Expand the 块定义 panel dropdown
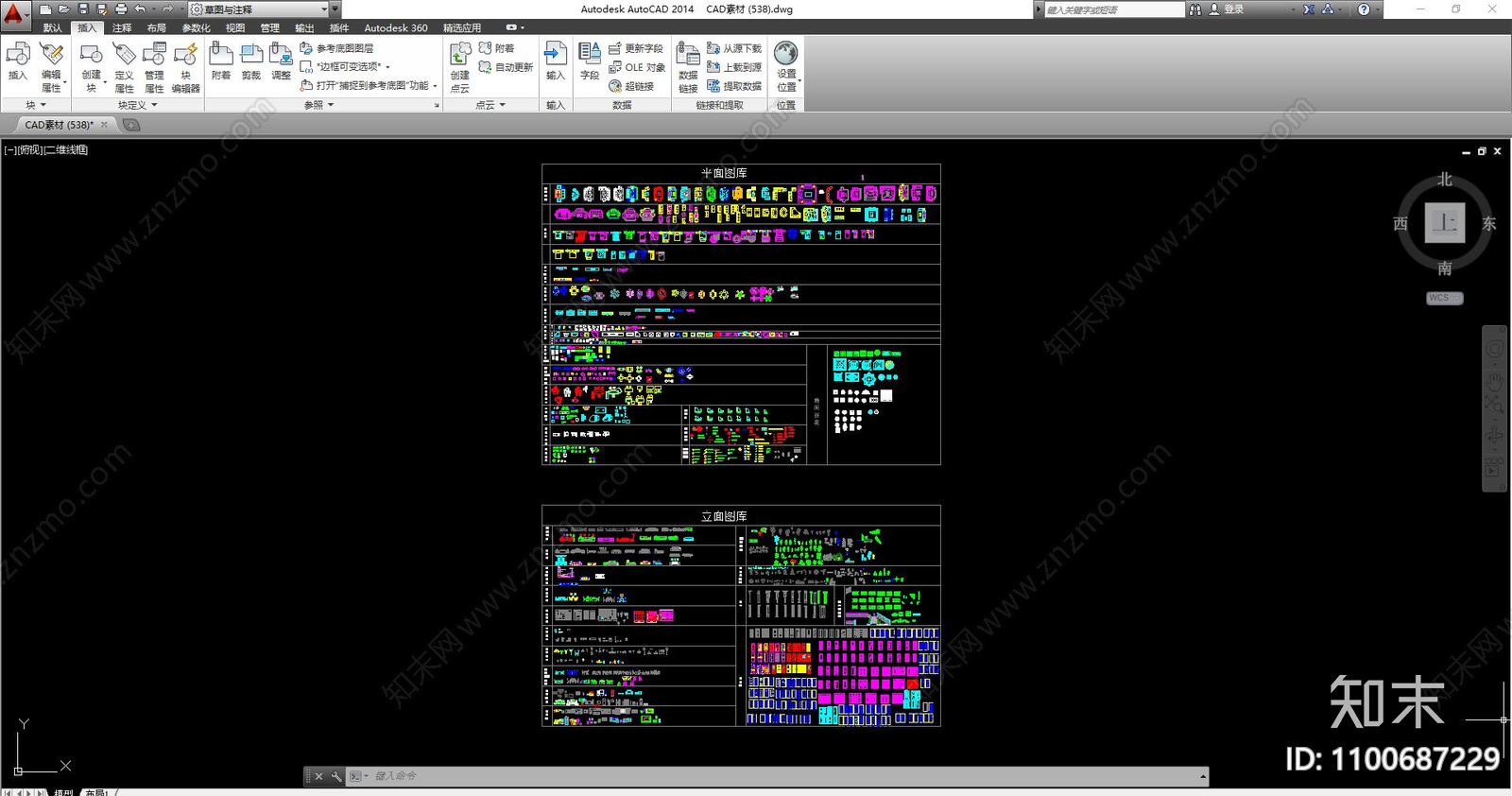The height and width of the screenshot is (796, 1512). click(138, 105)
